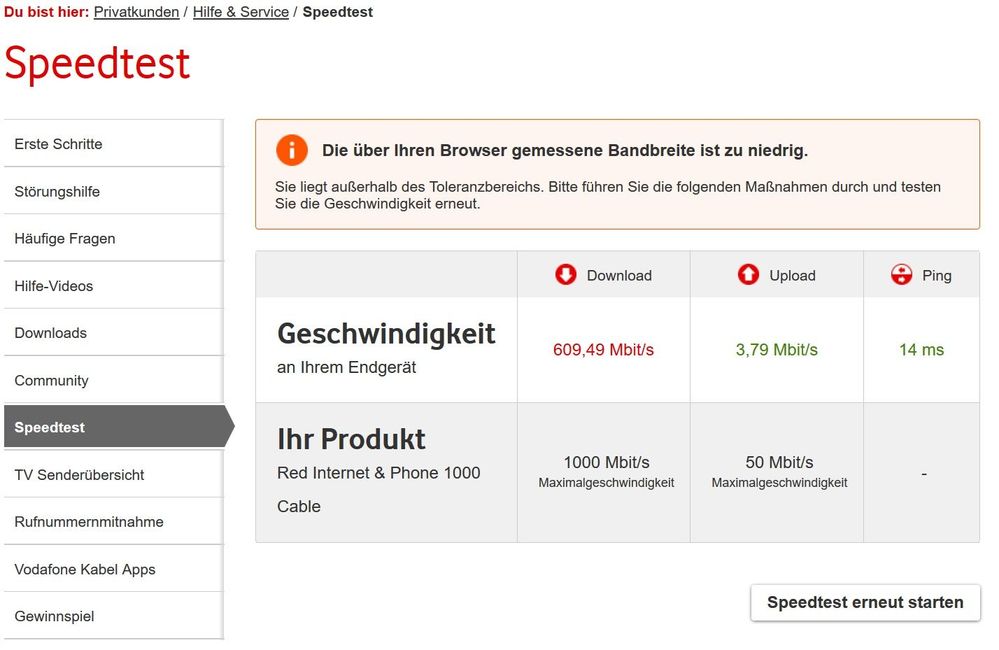999x650 pixels.
Task: Visit the Community sidebar entry
Action: click(51, 380)
